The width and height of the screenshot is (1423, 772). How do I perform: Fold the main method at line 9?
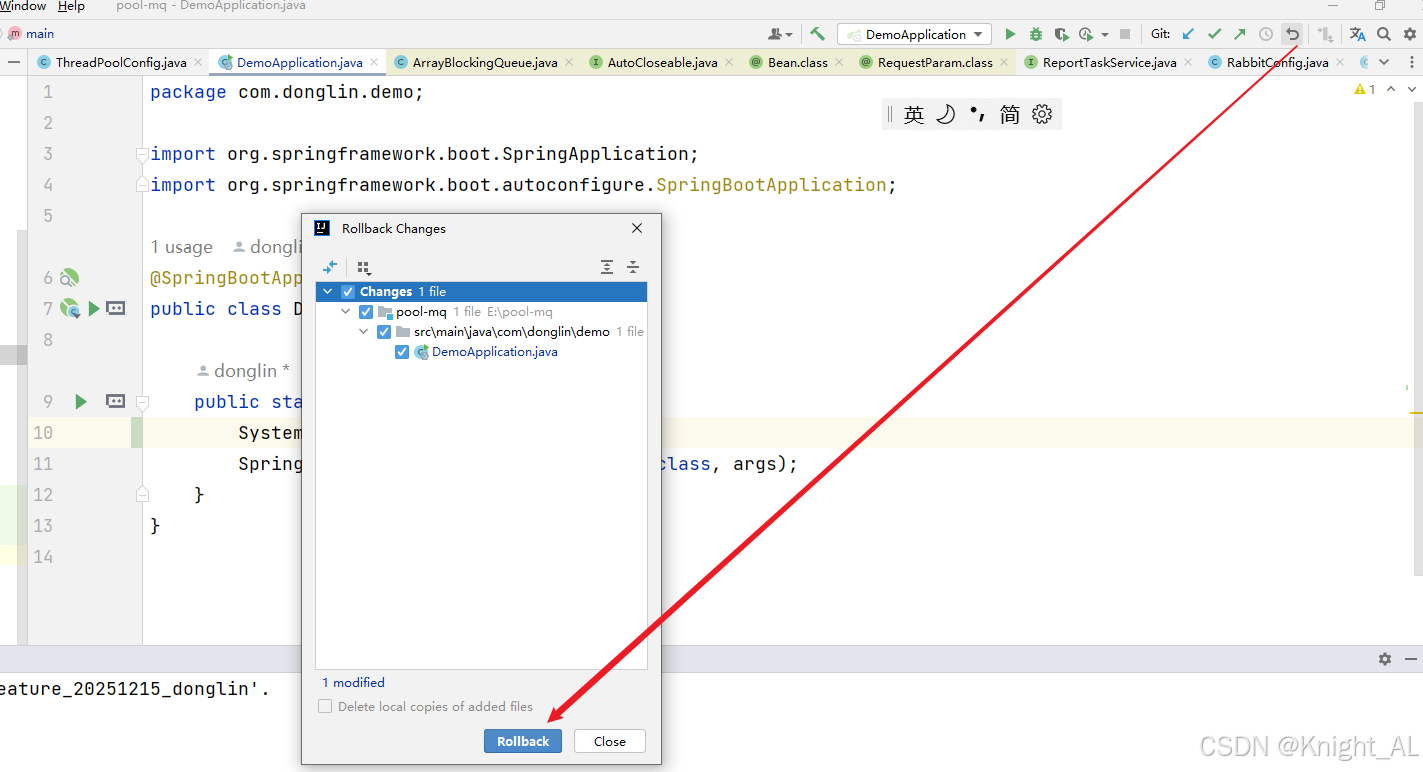142,402
